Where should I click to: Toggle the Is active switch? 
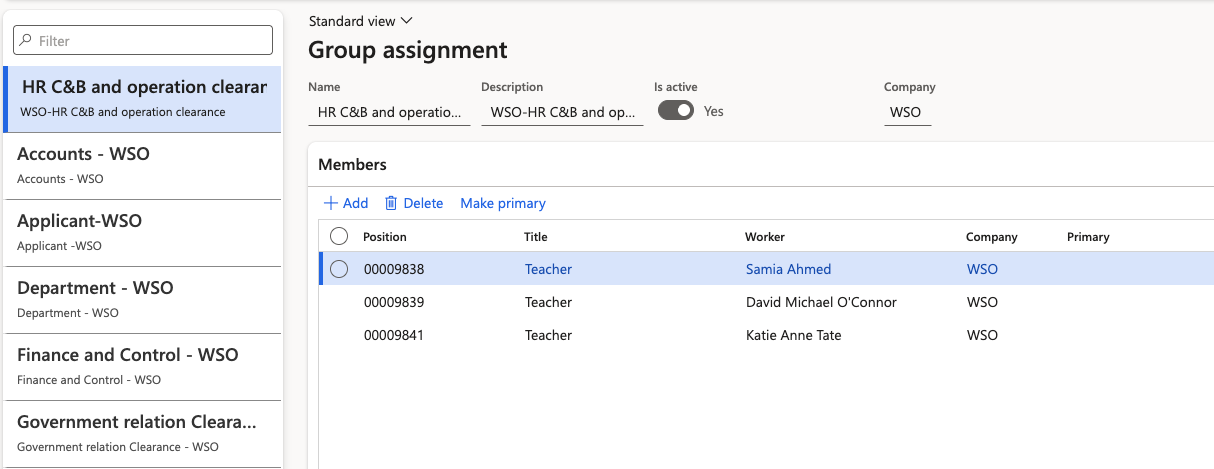(675, 111)
